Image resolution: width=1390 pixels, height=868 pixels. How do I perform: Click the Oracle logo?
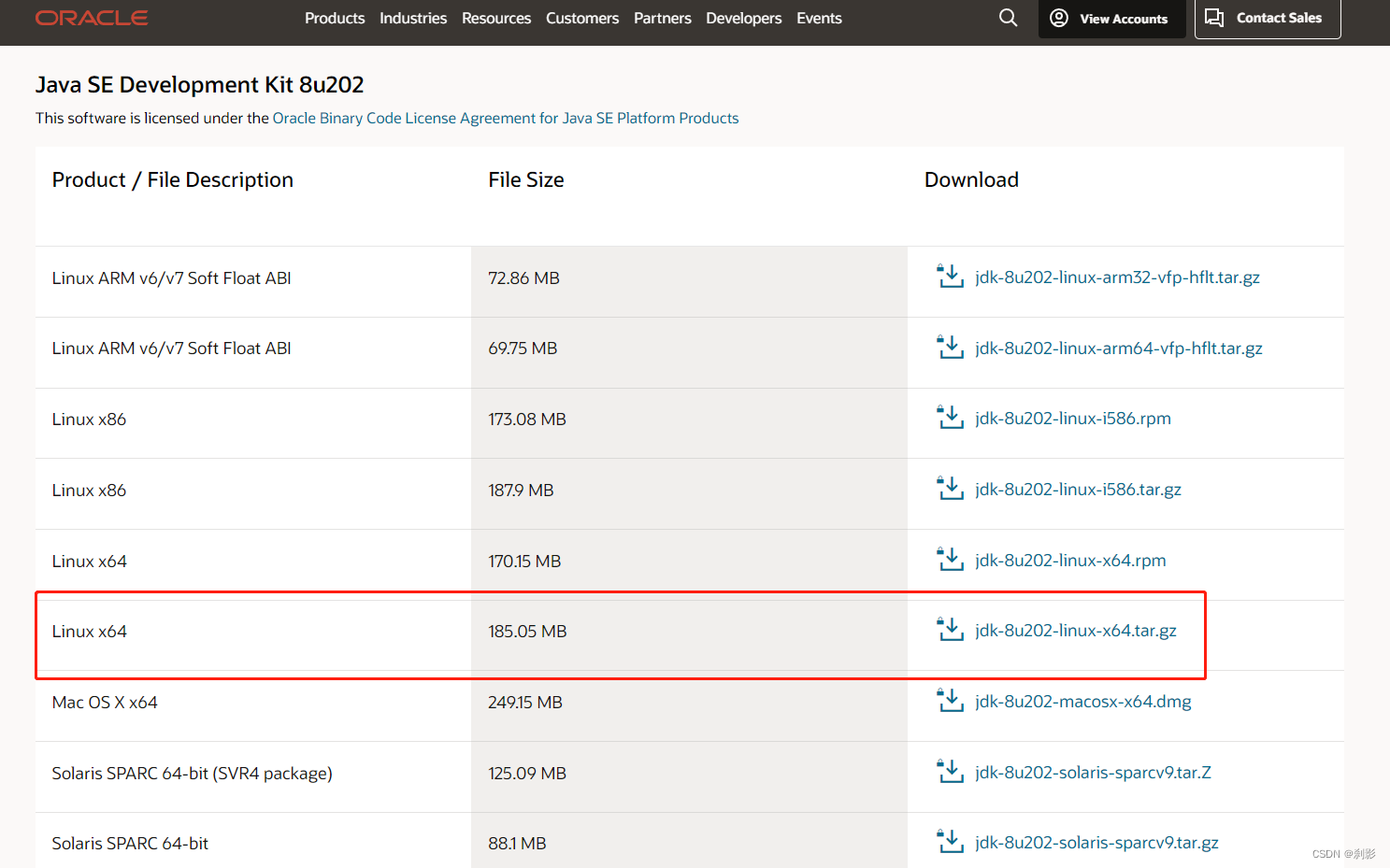pos(91,17)
